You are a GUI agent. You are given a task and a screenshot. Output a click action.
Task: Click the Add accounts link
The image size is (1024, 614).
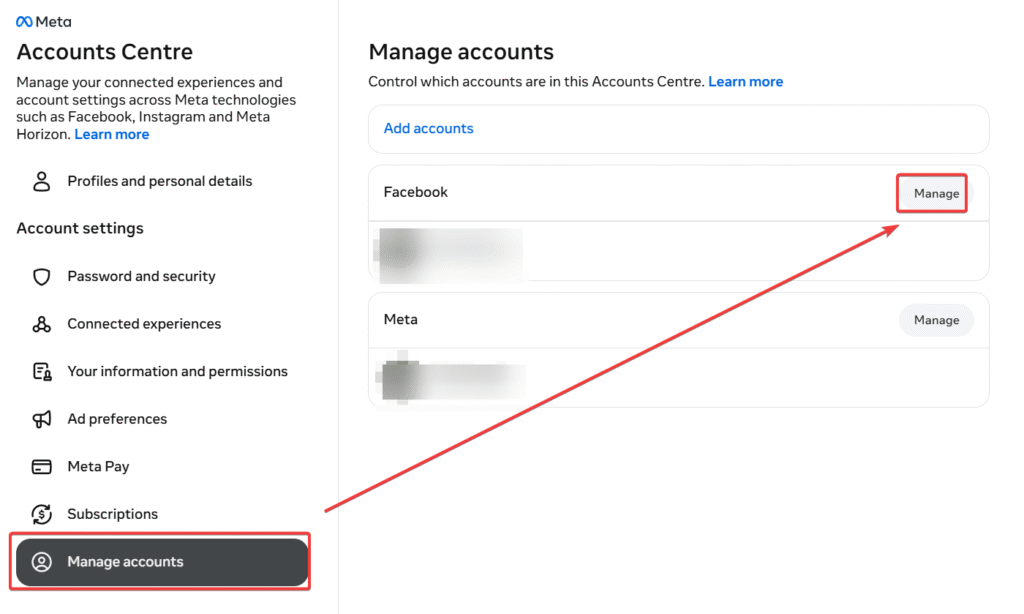pos(428,129)
